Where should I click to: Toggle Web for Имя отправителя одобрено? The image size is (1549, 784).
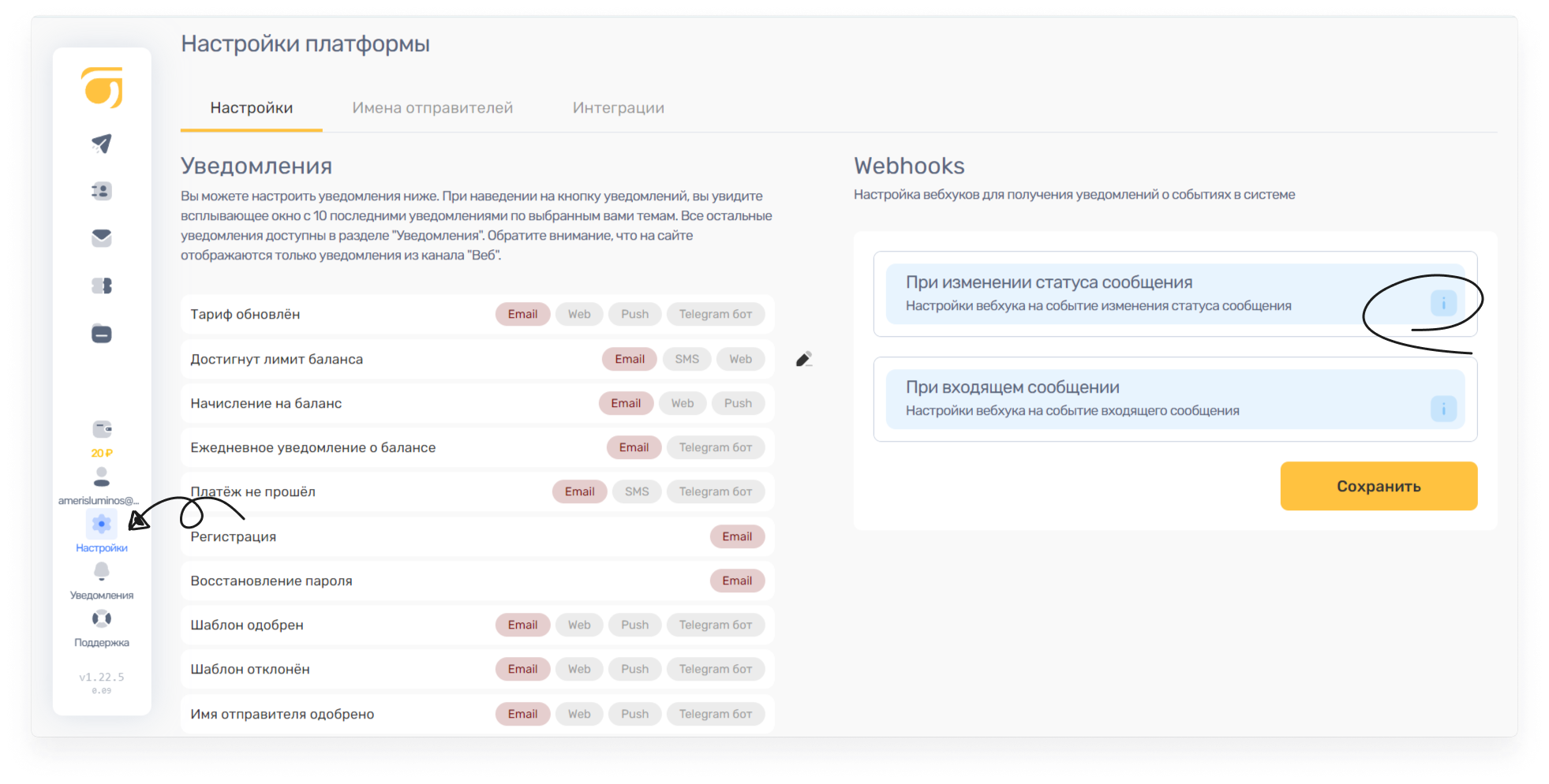(x=579, y=714)
